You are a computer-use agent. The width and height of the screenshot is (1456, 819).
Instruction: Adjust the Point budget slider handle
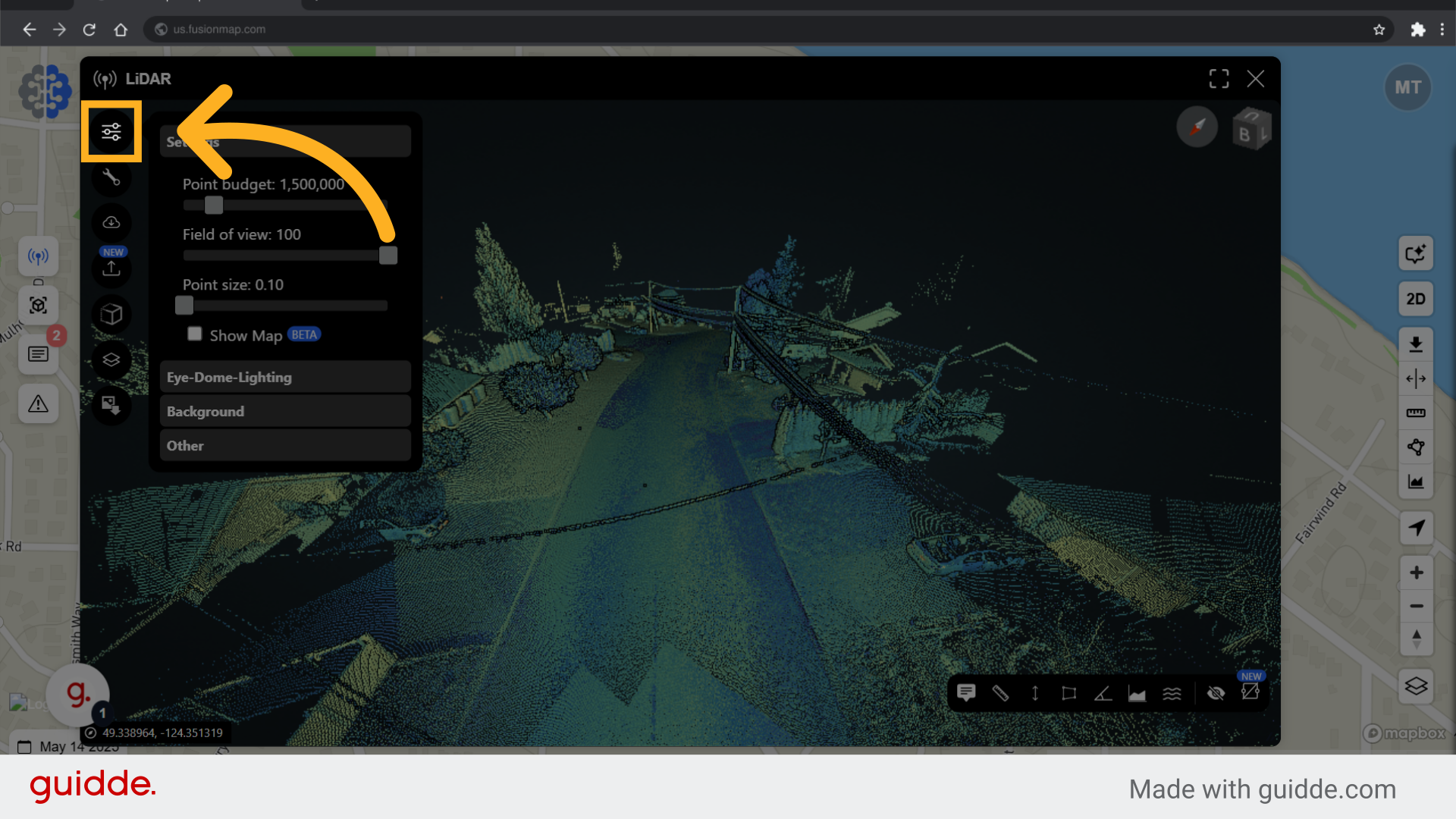click(x=214, y=206)
